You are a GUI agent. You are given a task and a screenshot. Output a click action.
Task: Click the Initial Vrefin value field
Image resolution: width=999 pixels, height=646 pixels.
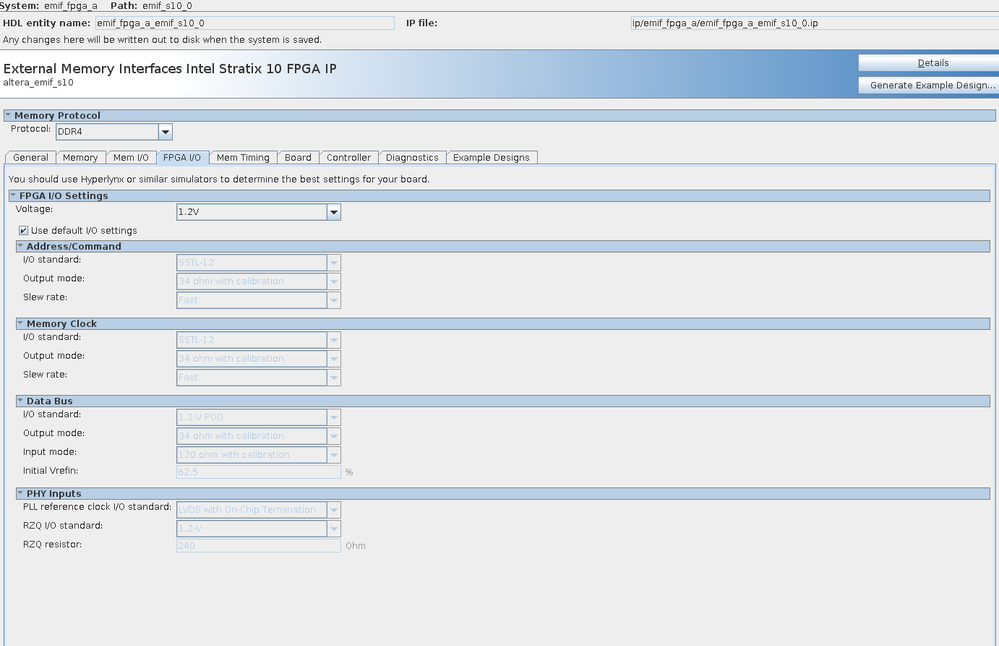259,472
